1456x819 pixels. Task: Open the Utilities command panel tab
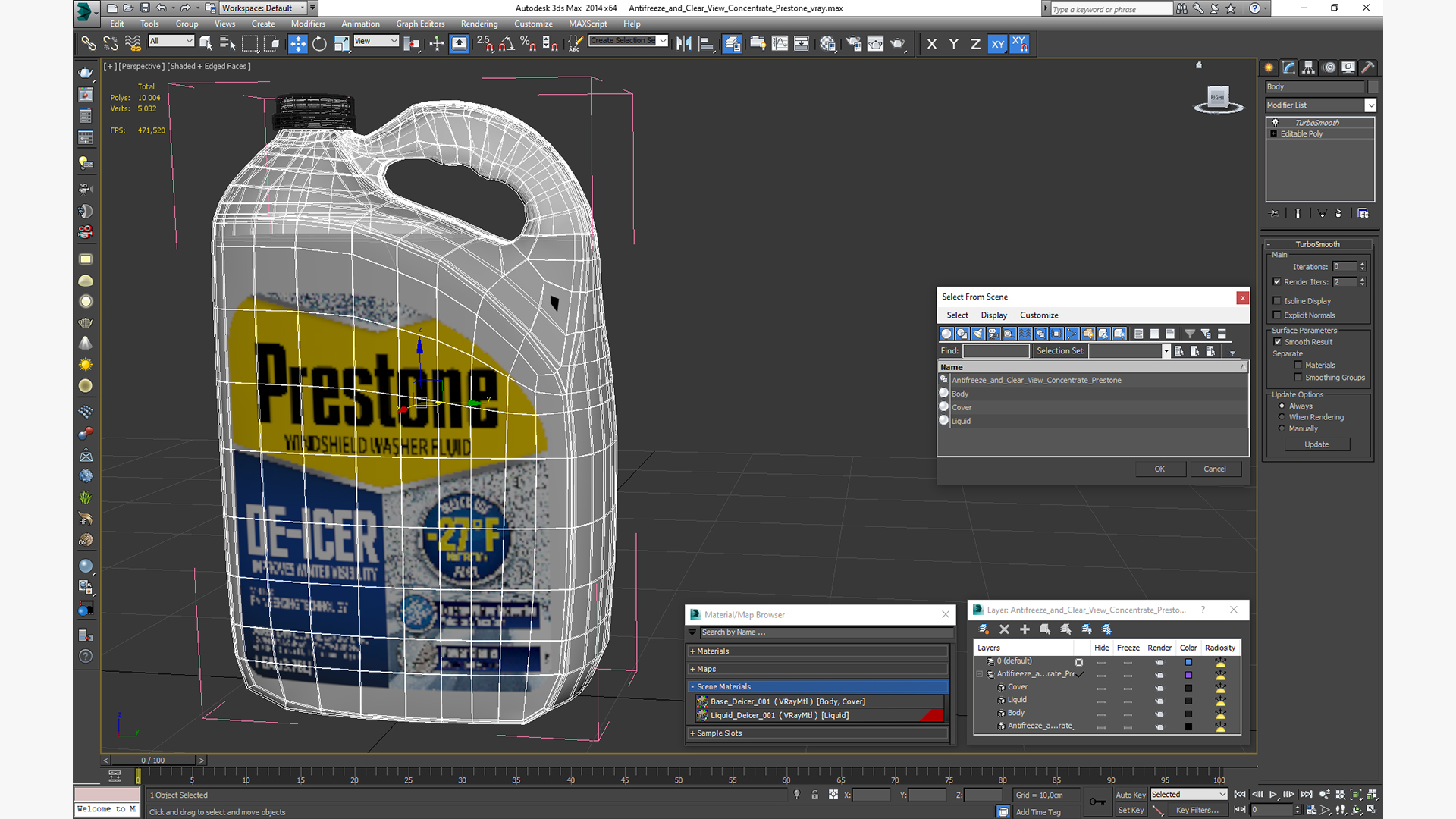1368,67
